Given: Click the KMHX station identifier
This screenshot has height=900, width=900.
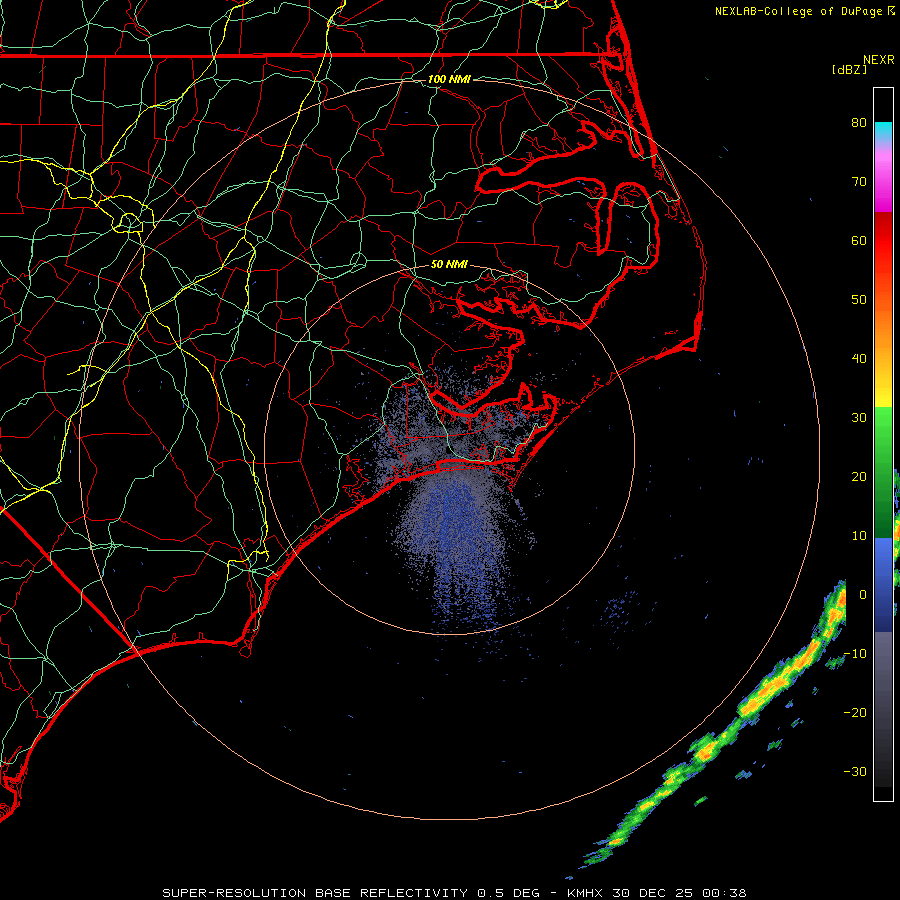Looking at the screenshot, I should coord(587,893).
